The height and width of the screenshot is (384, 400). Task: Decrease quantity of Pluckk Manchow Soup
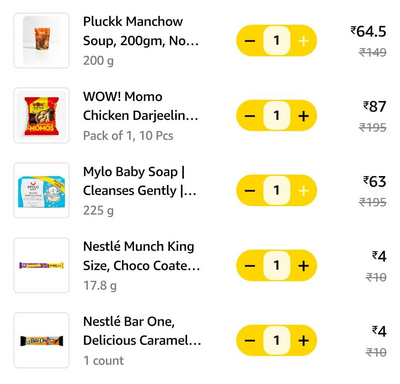click(x=250, y=41)
